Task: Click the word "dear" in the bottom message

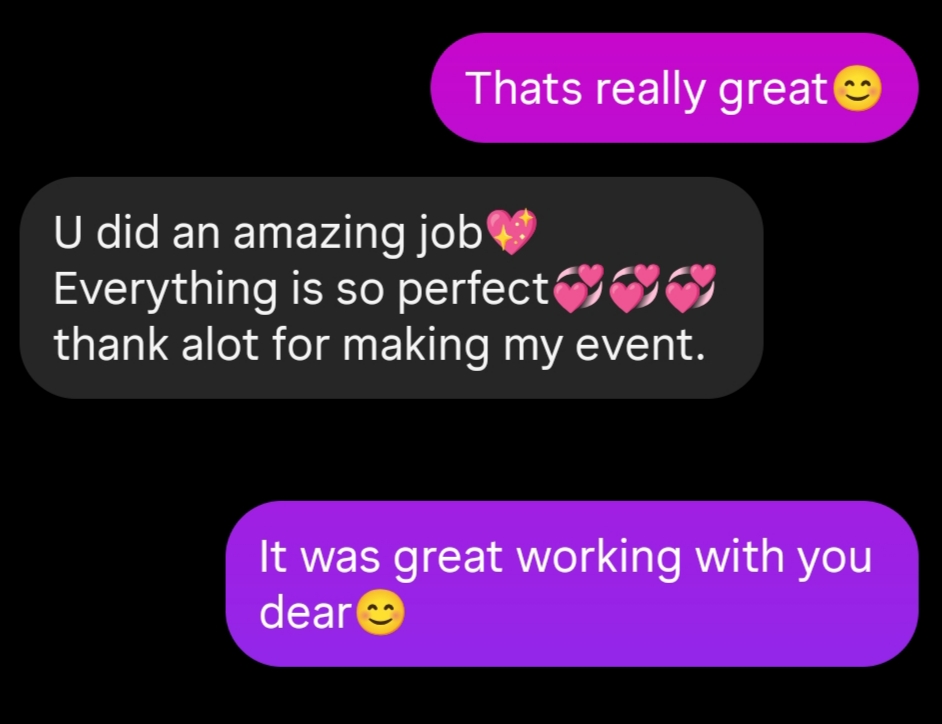Action: coord(305,612)
